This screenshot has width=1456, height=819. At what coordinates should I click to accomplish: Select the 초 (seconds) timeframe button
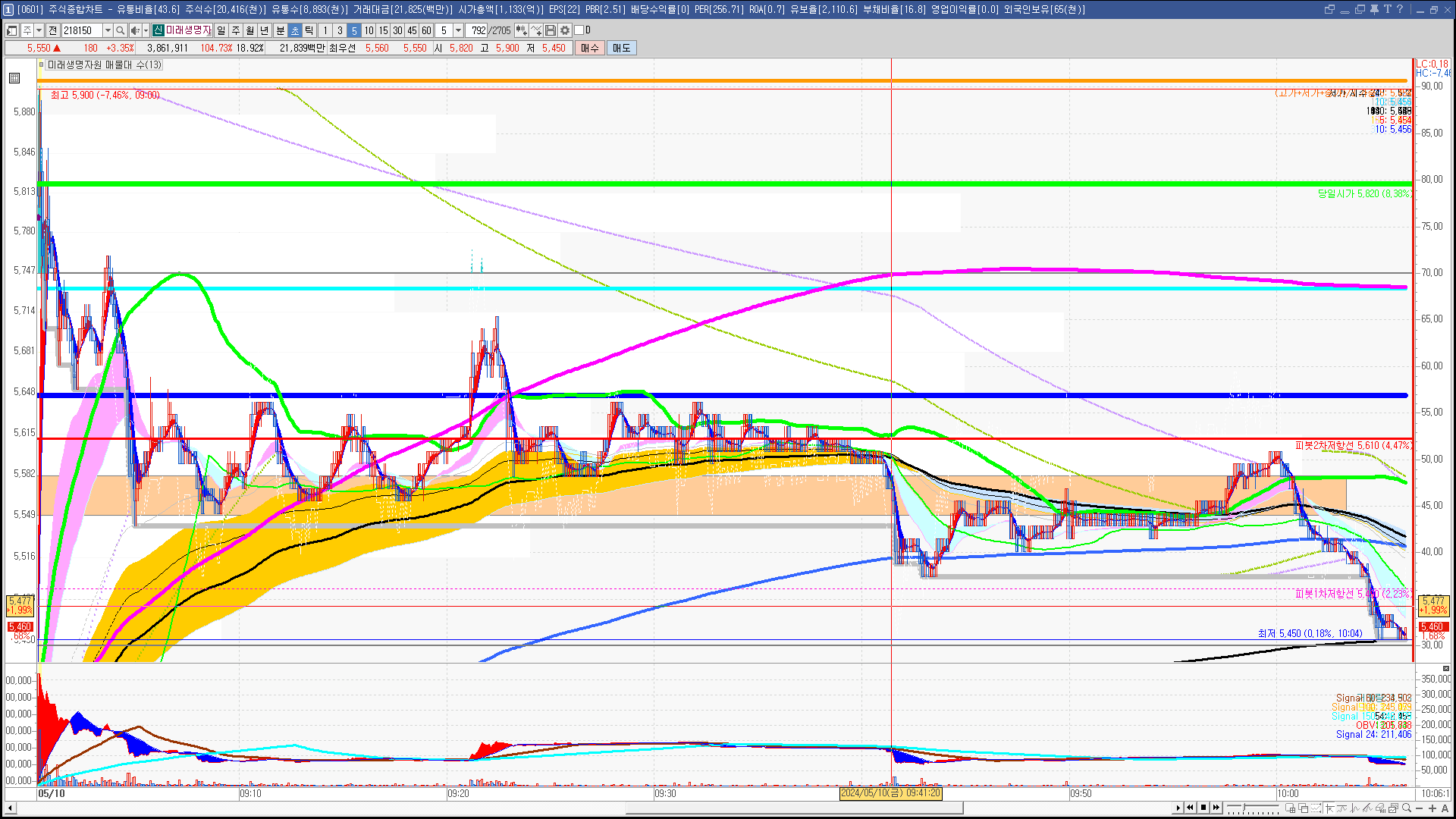(x=295, y=30)
